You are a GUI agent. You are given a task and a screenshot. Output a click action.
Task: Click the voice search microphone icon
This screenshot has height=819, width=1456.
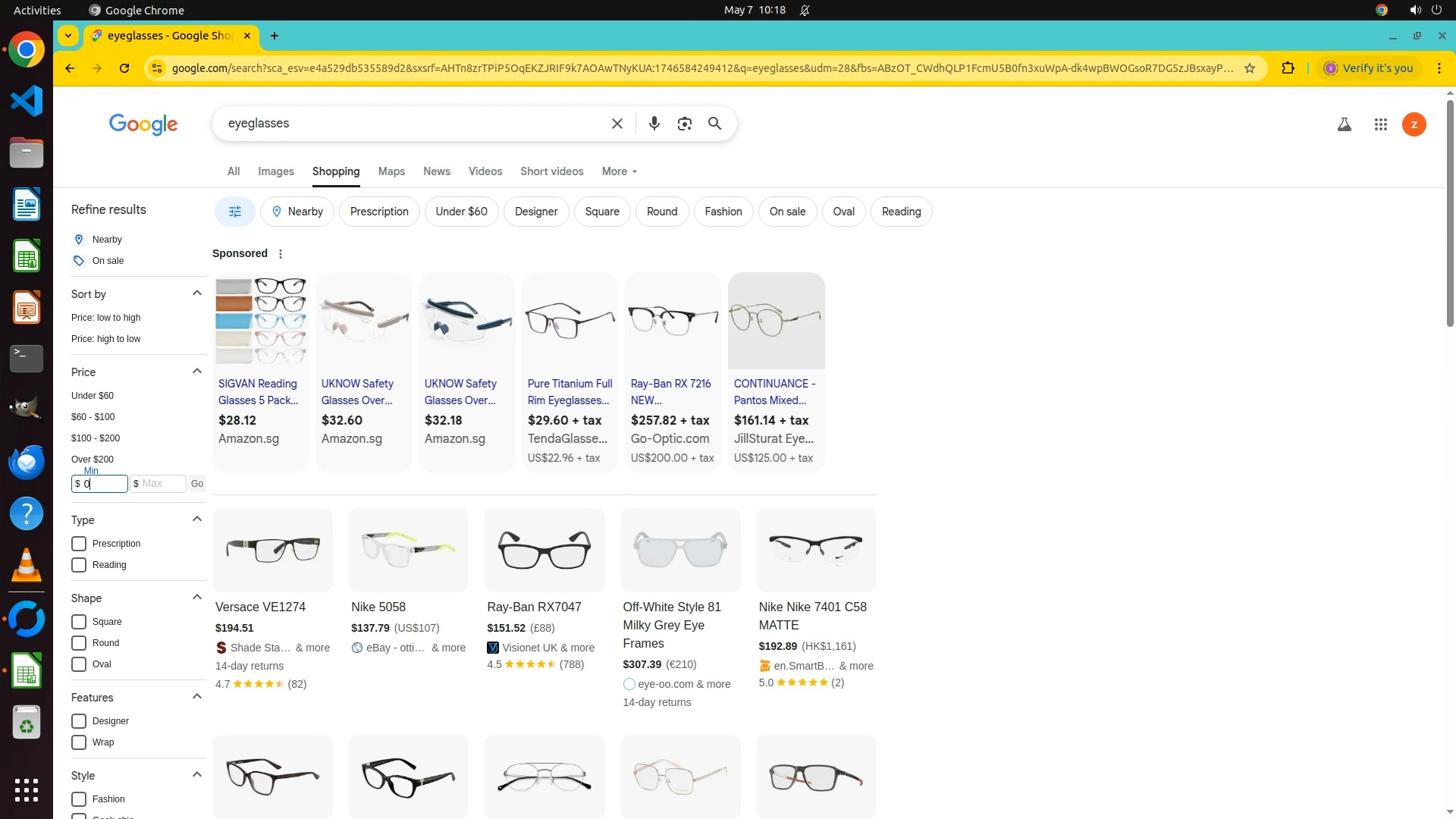pos(654,124)
